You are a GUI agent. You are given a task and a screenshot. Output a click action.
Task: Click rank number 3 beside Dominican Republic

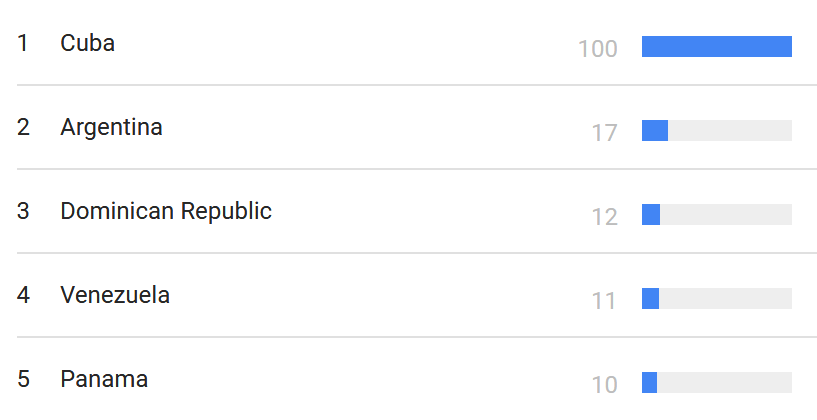23,212
